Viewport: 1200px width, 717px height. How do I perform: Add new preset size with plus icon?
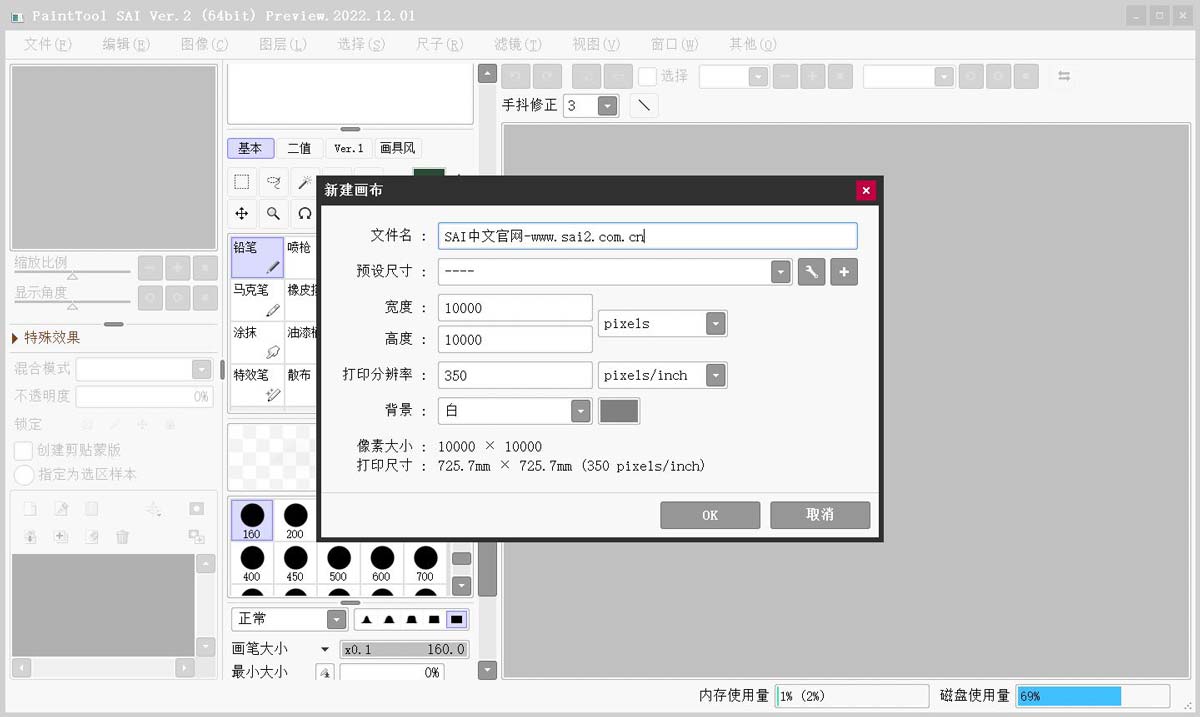844,271
